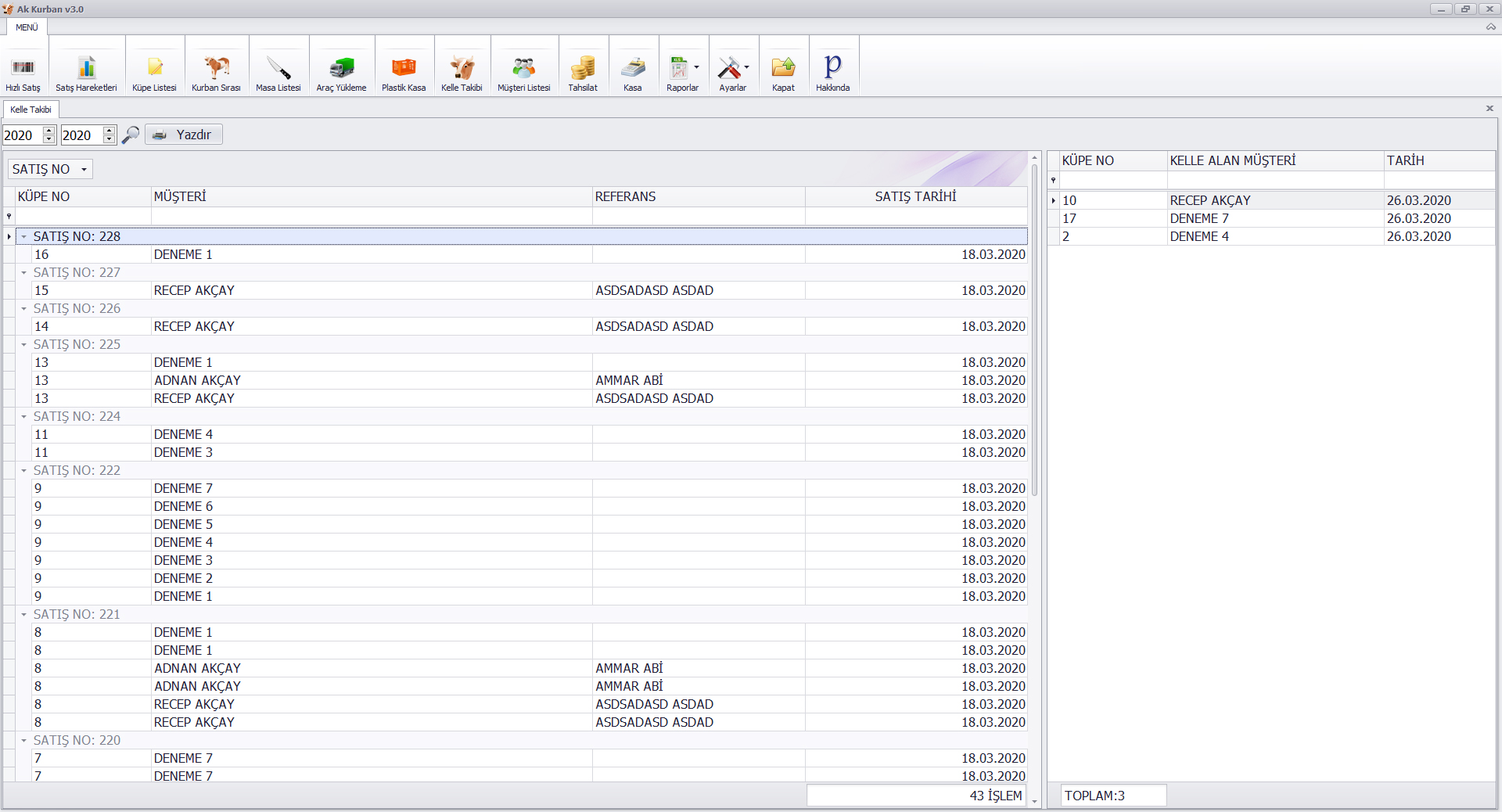
Task: Collapse the SATIŞ NO: 222 group
Action: coord(23,471)
